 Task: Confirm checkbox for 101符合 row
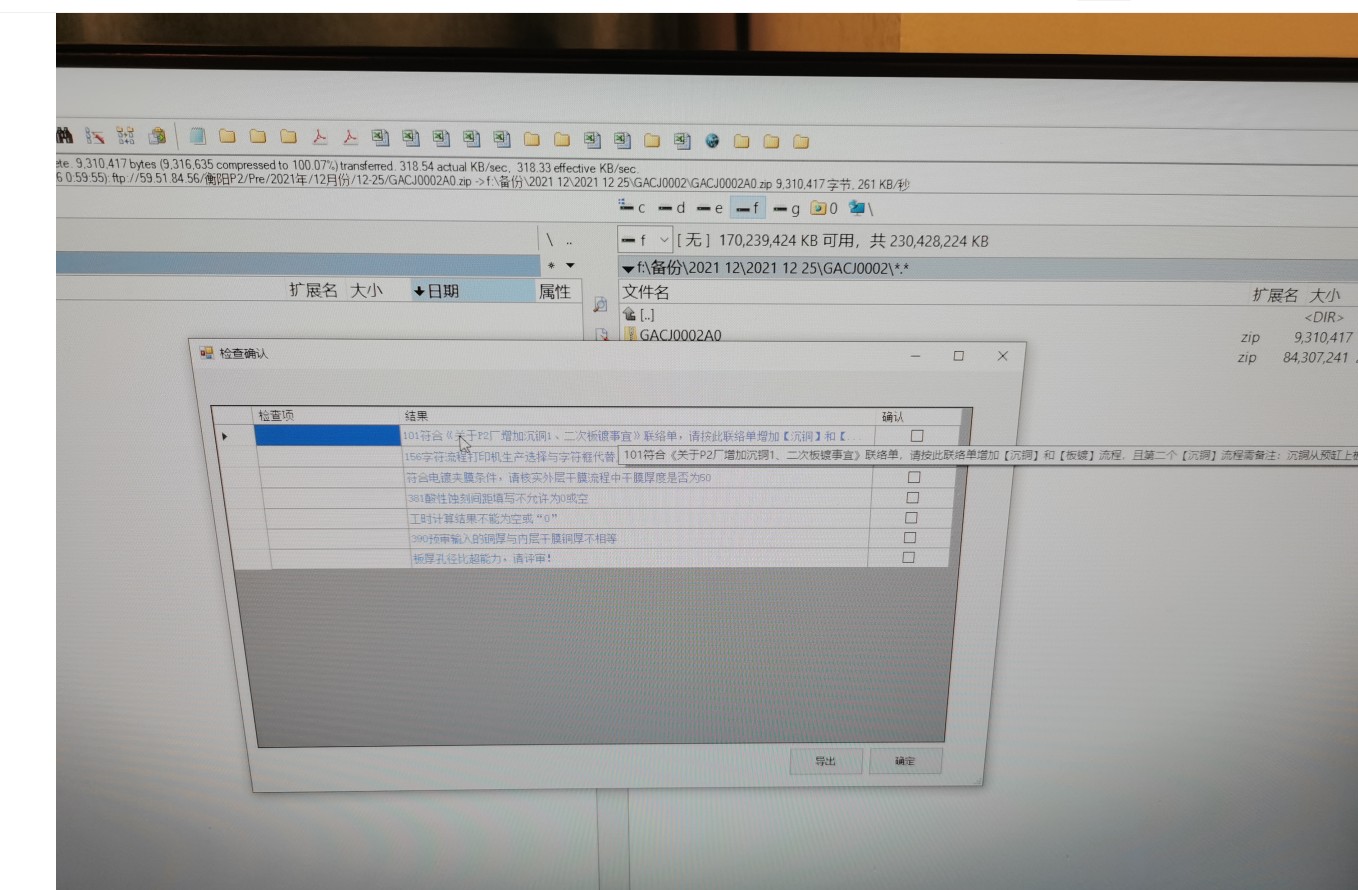pos(916,436)
